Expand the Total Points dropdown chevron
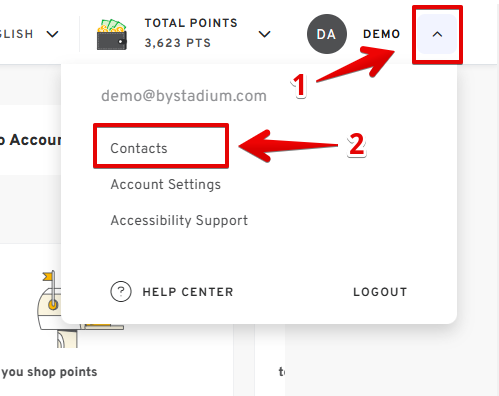The width and height of the screenshot is (499, 396). pos(265,34)
